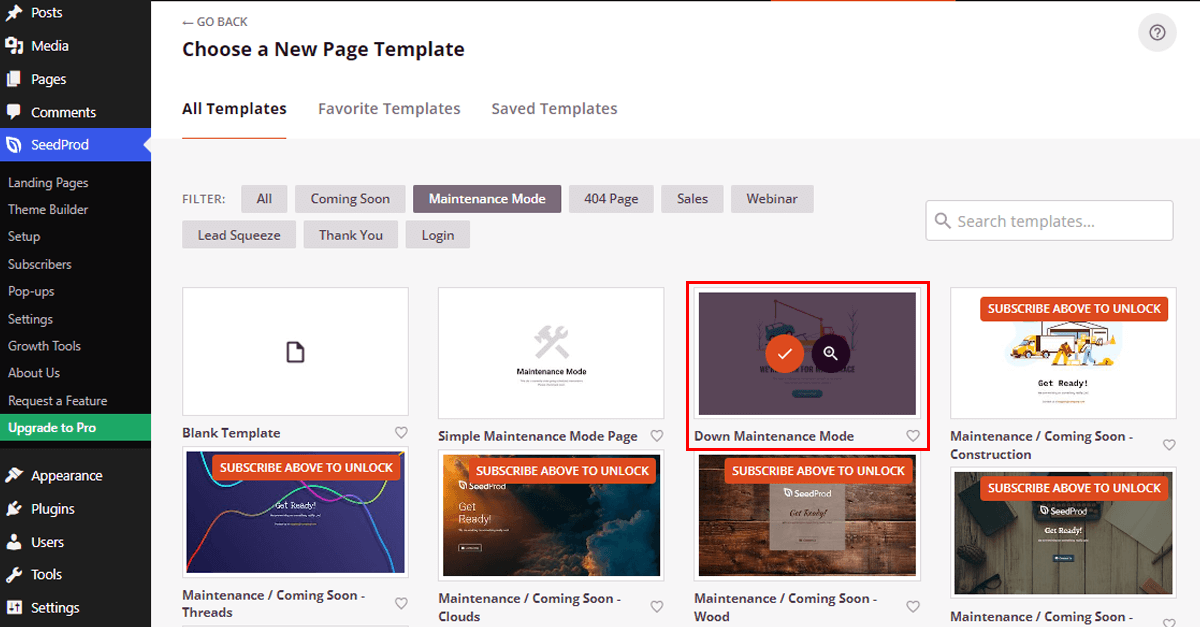1200x627 pixels.
Task: Open Theme Builder submenu item
Action: tap(48, 210)
